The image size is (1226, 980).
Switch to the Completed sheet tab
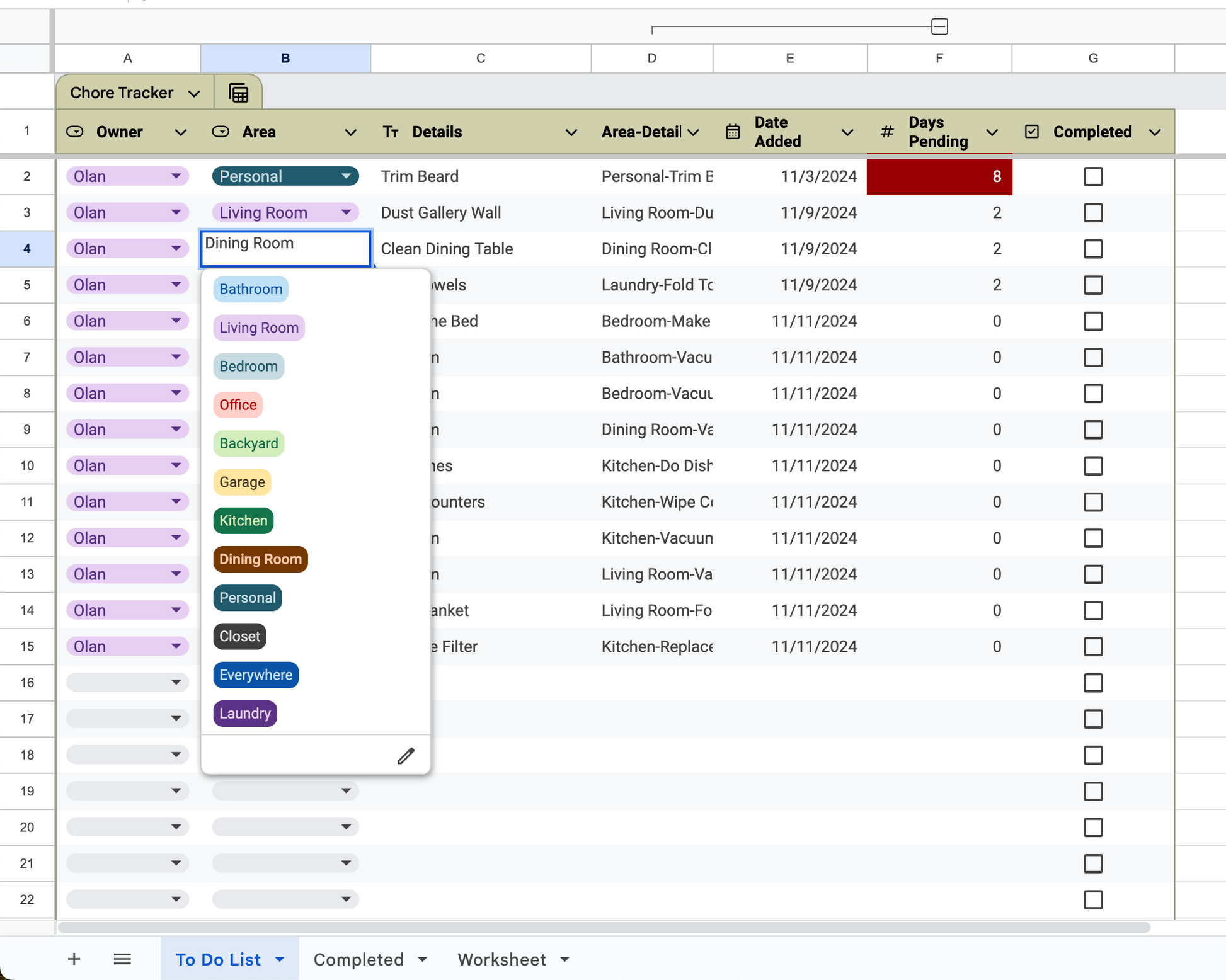(358, 959)
